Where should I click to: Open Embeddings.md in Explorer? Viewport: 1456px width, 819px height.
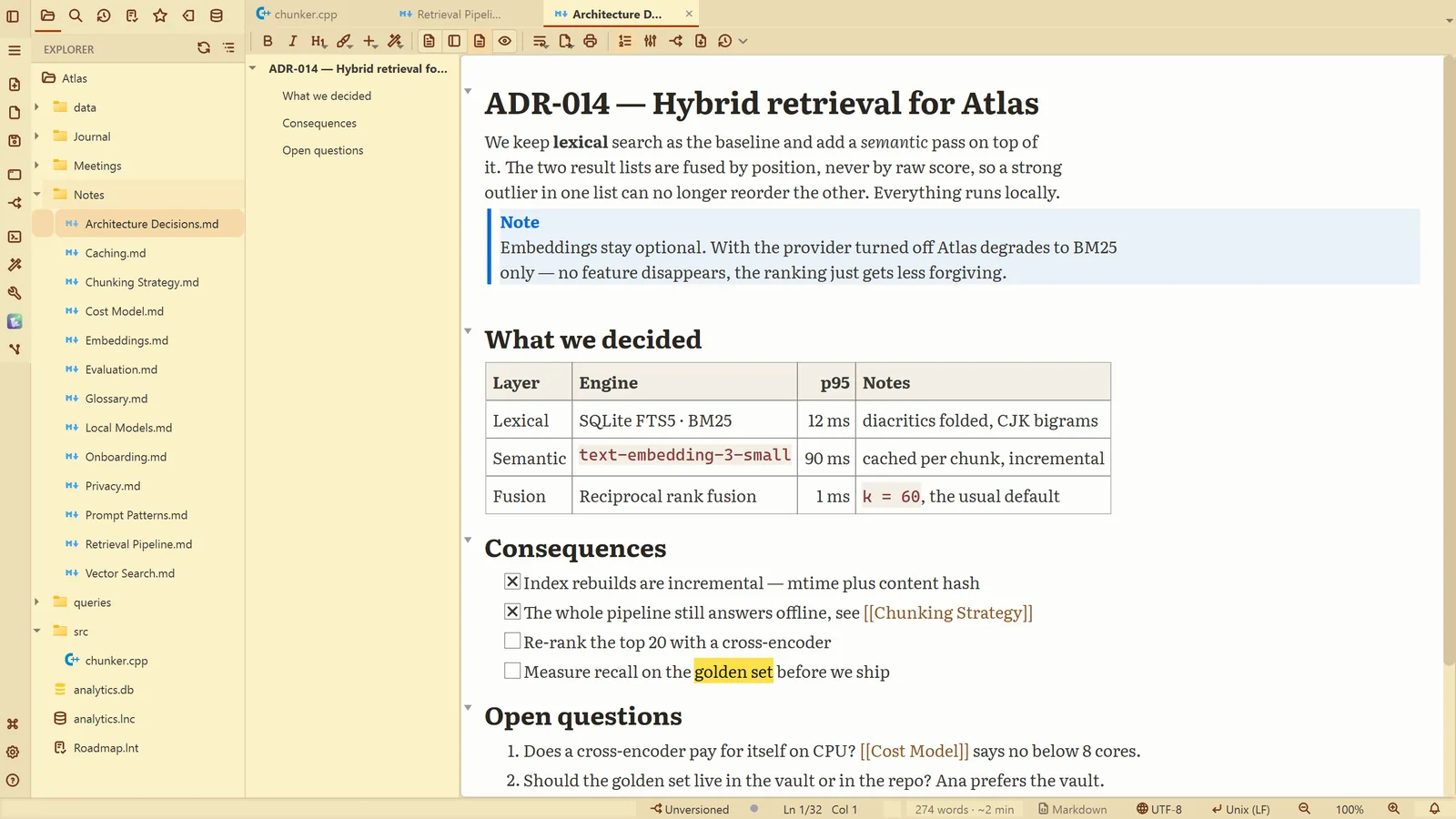(126, 340)
